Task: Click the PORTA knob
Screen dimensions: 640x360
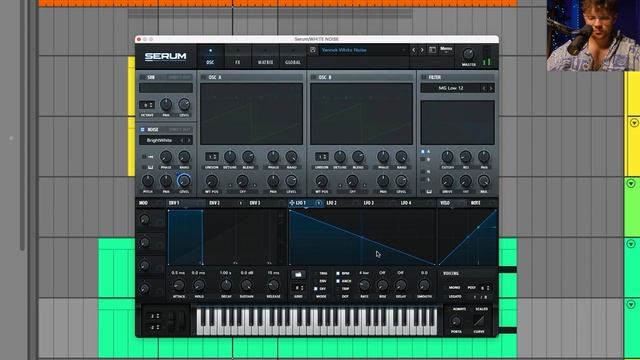Action: click(x=456, y=321)
